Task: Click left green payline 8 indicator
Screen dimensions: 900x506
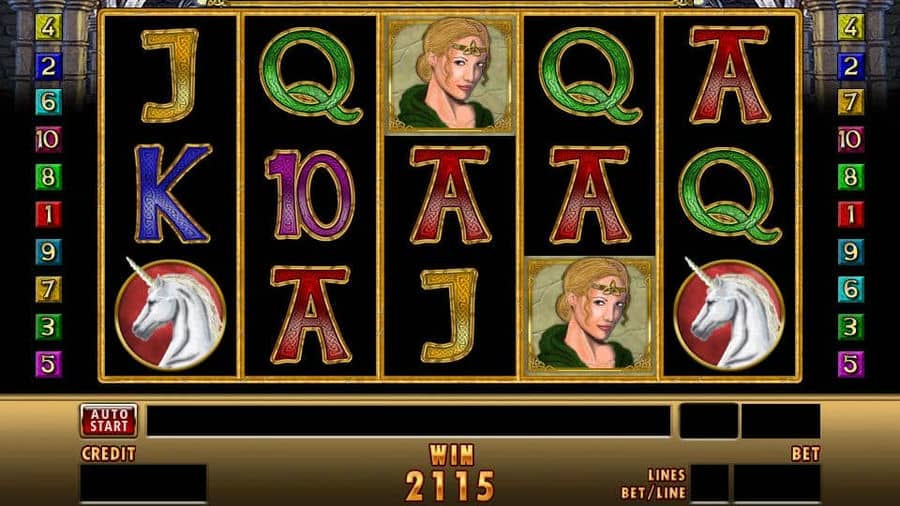Action: tap(48, 177)
